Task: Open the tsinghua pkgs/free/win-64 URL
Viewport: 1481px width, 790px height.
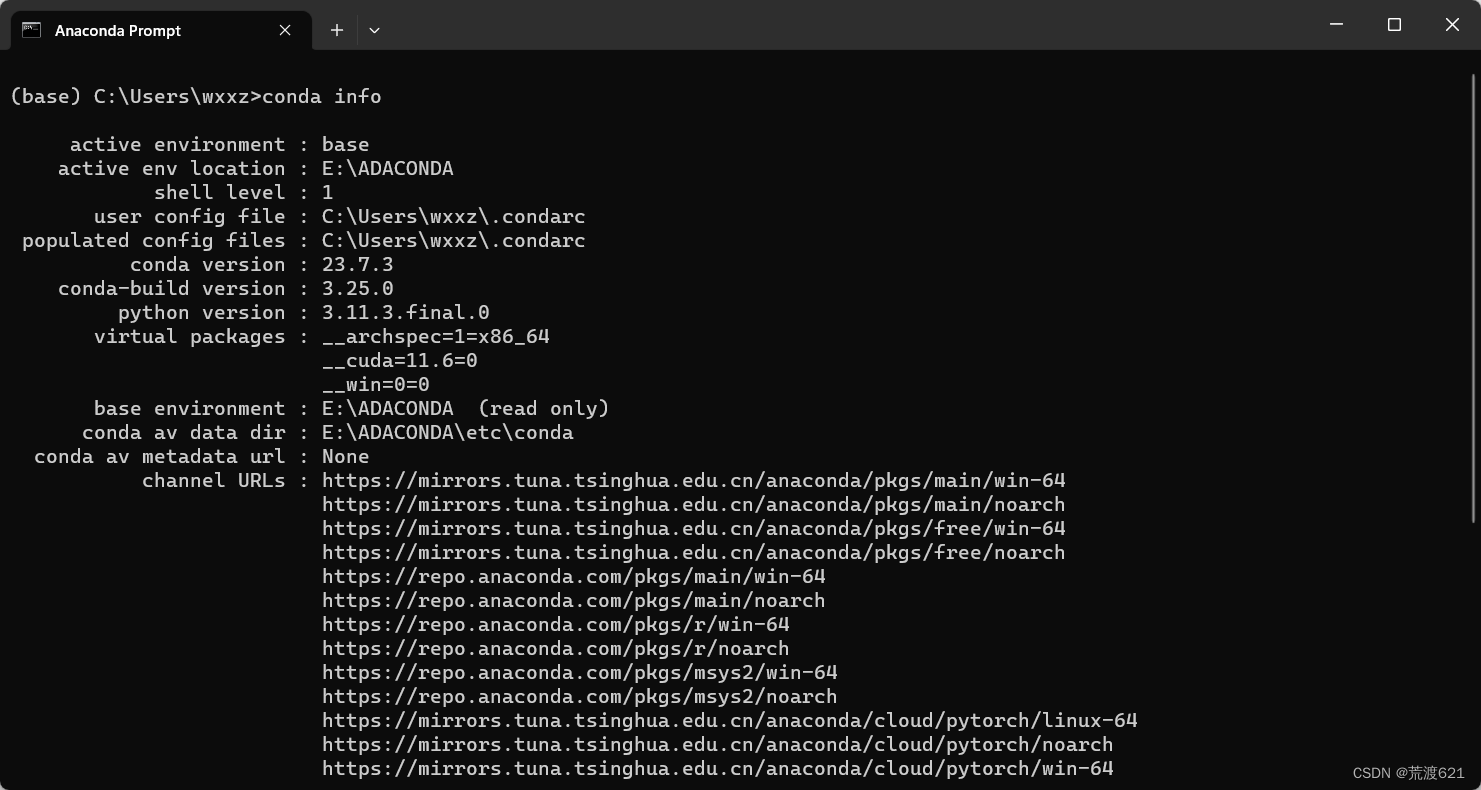Action: pyautogui.click(x=693, y=528)
